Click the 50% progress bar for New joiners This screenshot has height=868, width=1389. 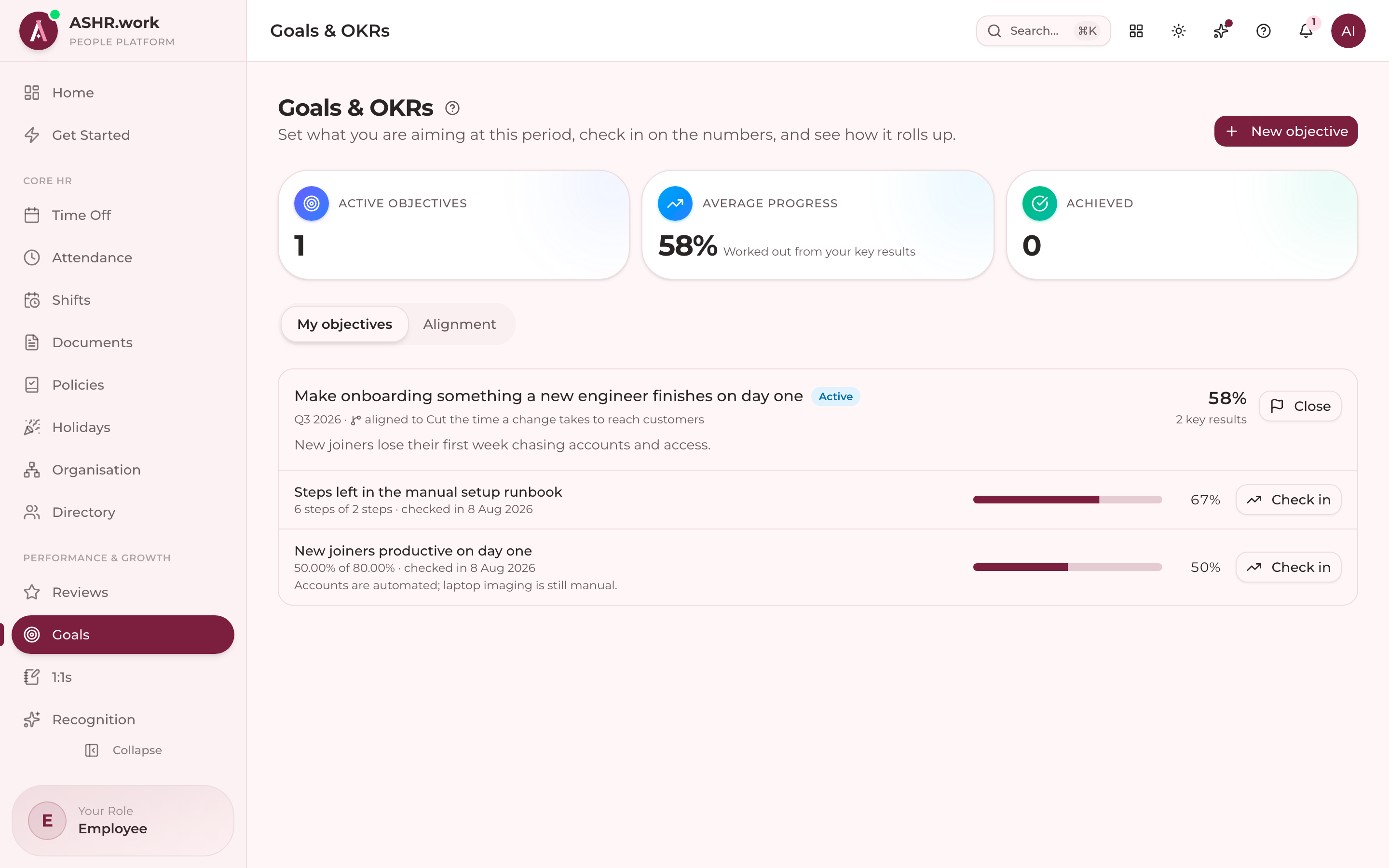click(x=1068, y=567)
